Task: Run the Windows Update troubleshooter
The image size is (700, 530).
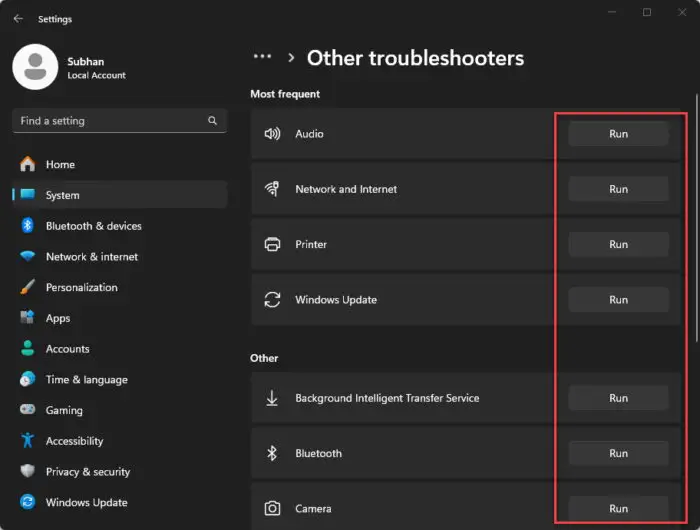Action: [618, 300]
